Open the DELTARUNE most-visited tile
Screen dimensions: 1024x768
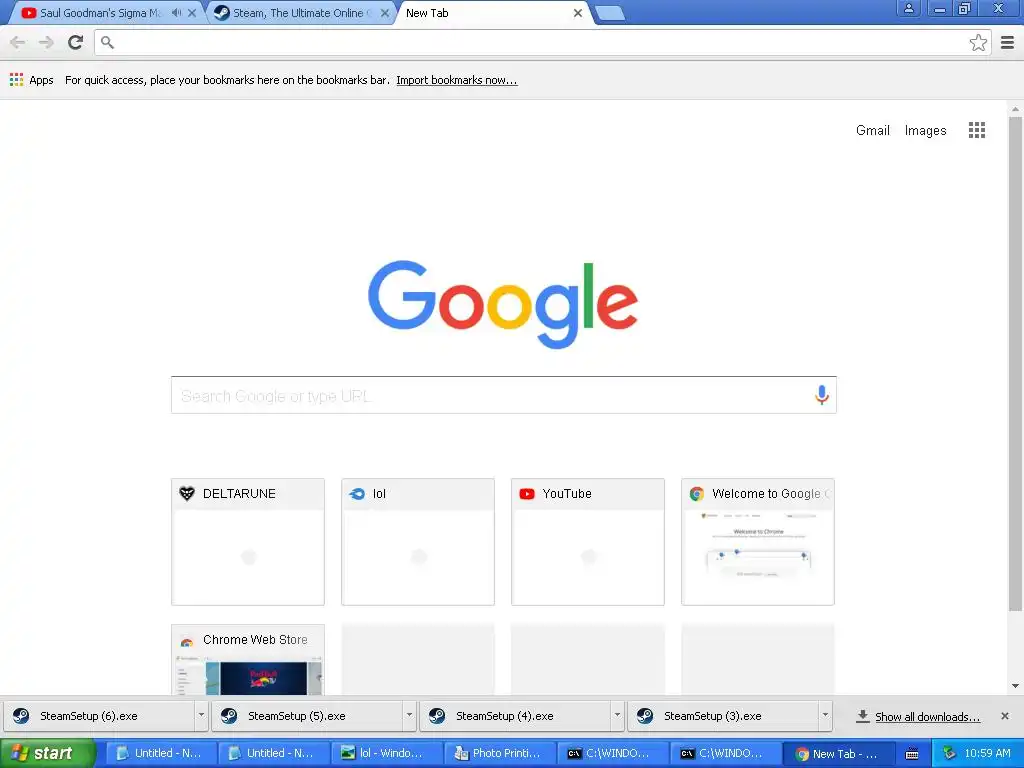click(x=248, y=541)
